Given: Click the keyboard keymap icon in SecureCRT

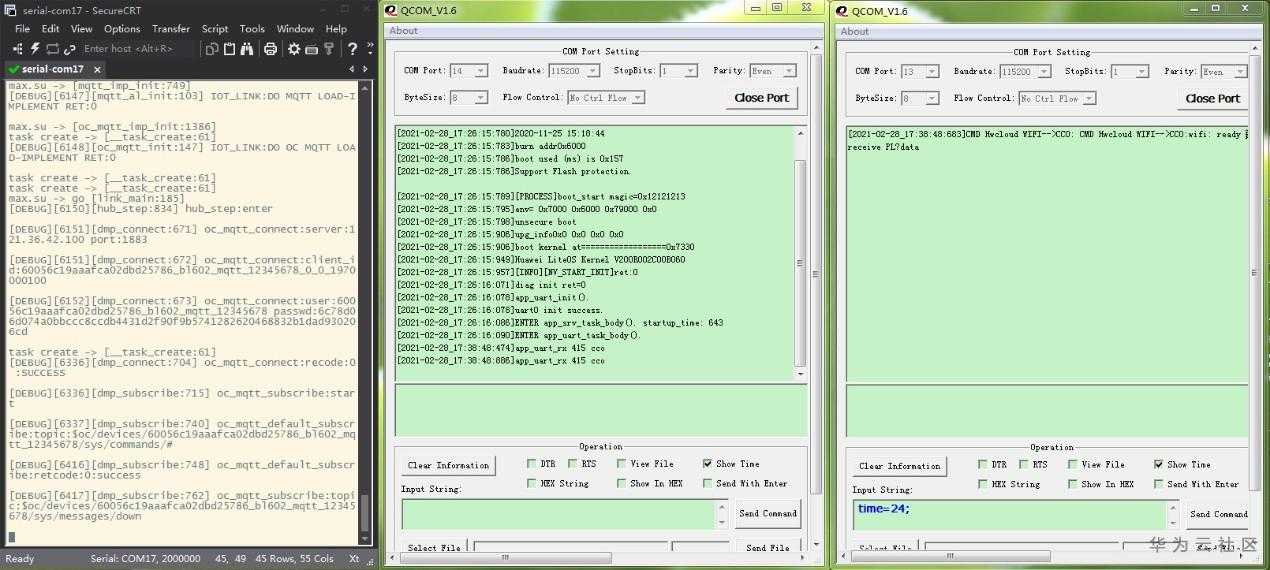Looking at the screenshot, I should (311, 48).
